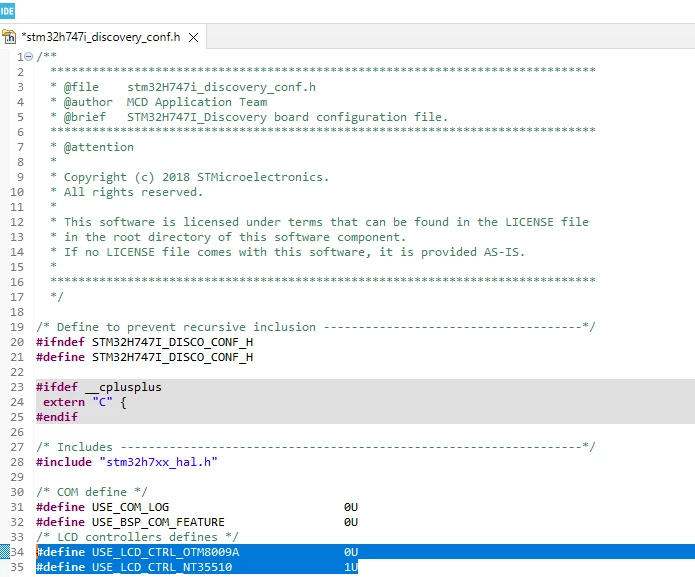Click the @author MCD Application Team line

click(159, 102)
